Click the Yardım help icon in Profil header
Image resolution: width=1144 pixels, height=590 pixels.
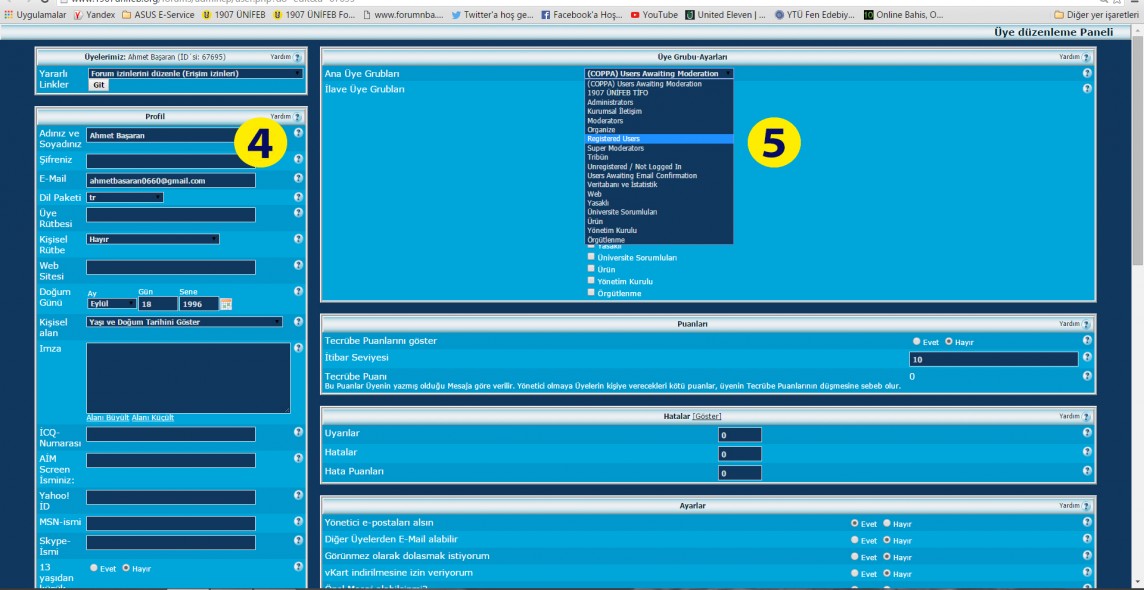(x=297, y=117)
